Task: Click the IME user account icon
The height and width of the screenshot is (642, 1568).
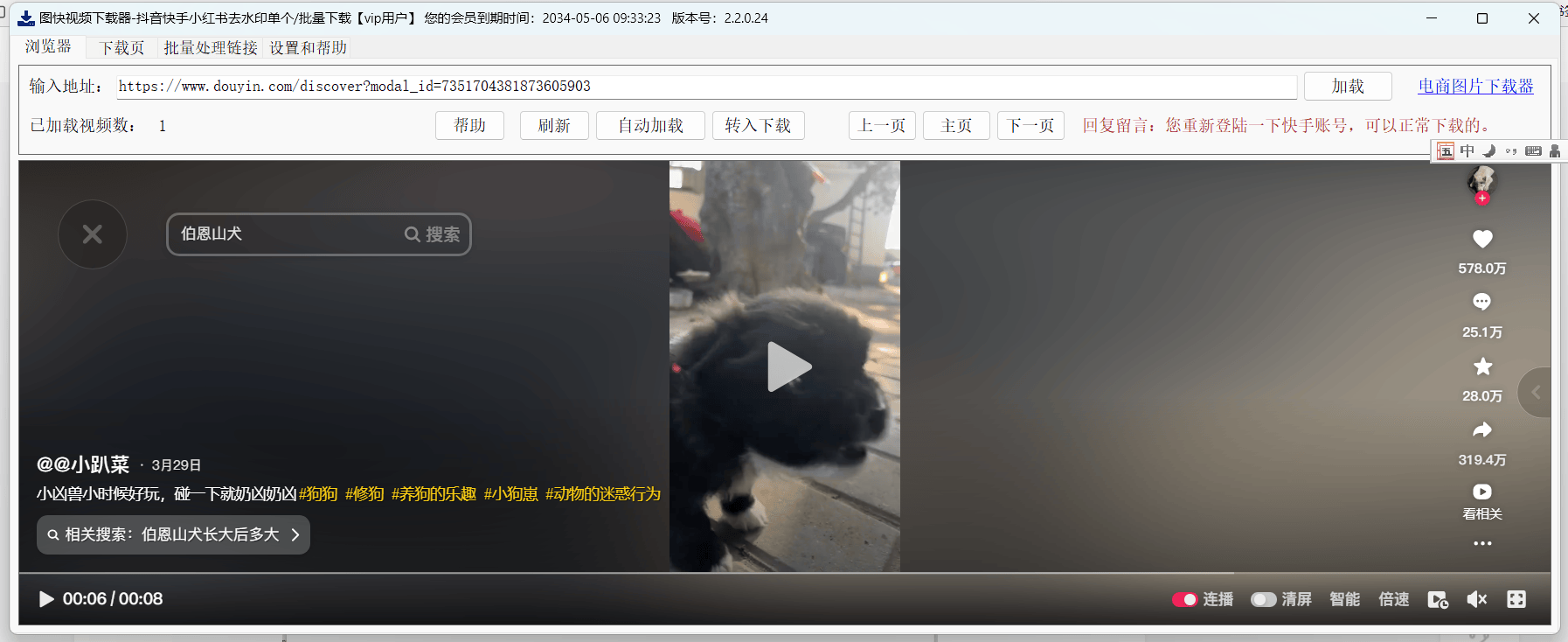Action: [1555, 151]
